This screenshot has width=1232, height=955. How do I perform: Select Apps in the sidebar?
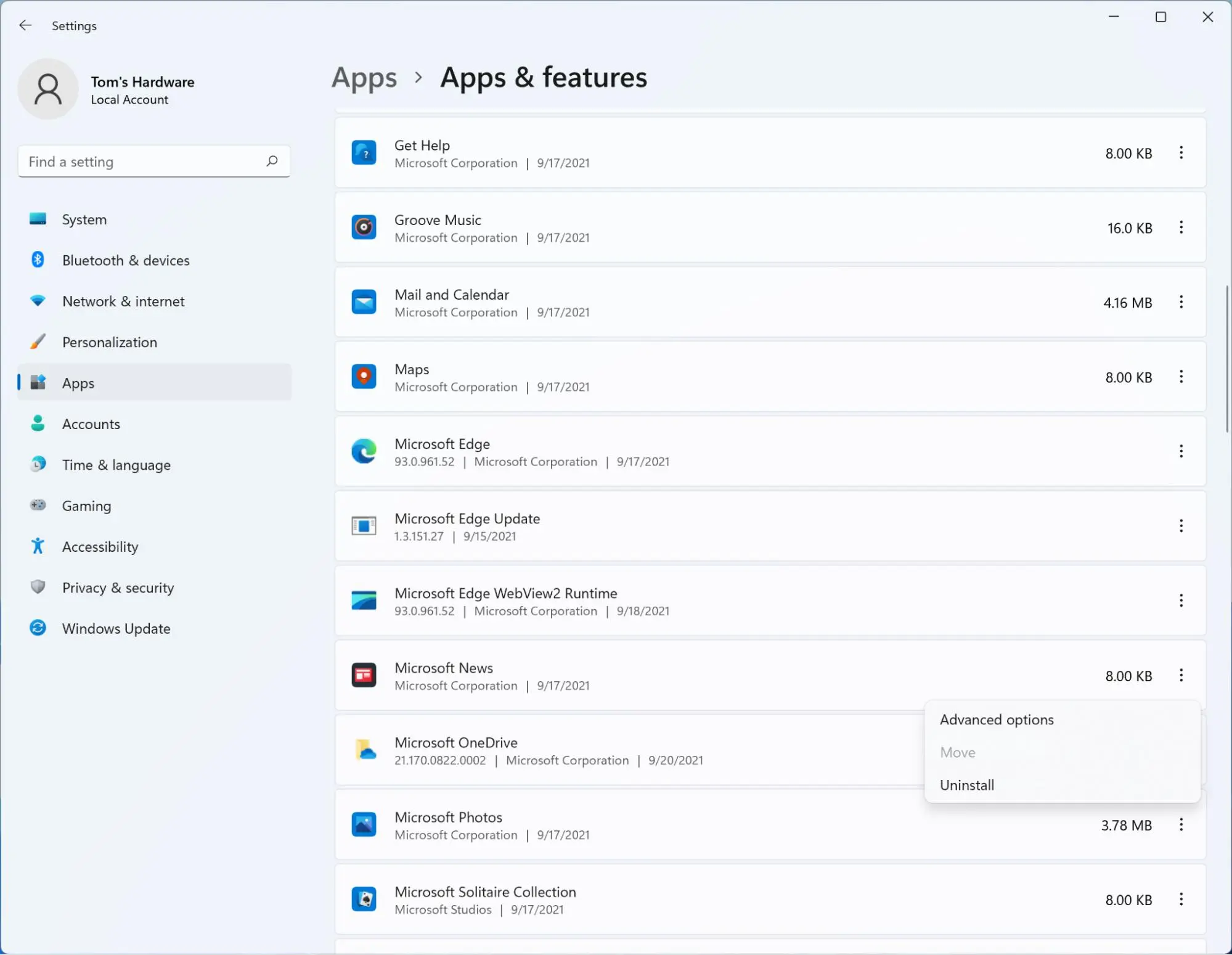(x=154, y=383)
